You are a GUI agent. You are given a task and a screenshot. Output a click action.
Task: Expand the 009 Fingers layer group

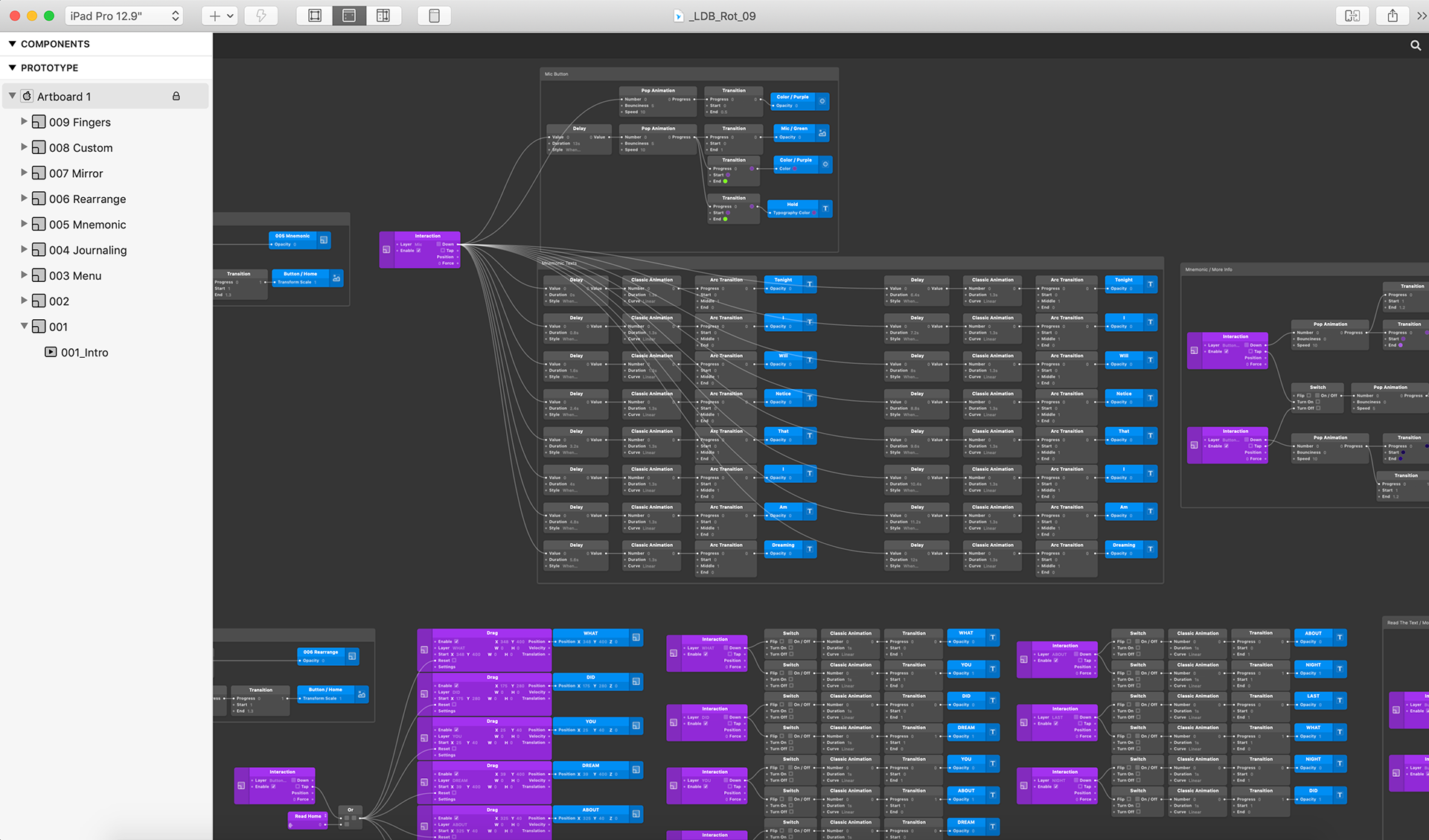coord(24,121)
